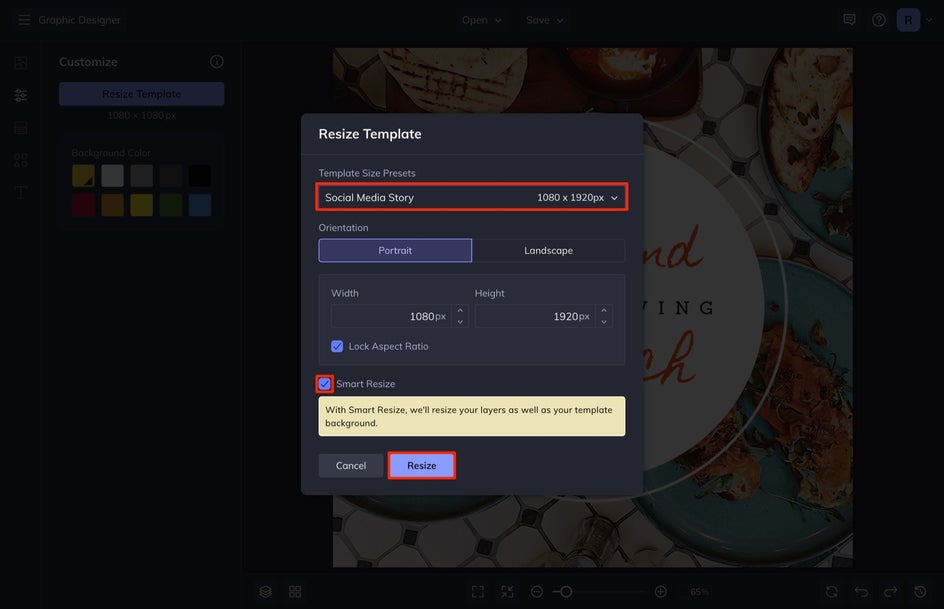
Task: Toggle the Smart Resize checkbox
Action: tap(324, 383)
